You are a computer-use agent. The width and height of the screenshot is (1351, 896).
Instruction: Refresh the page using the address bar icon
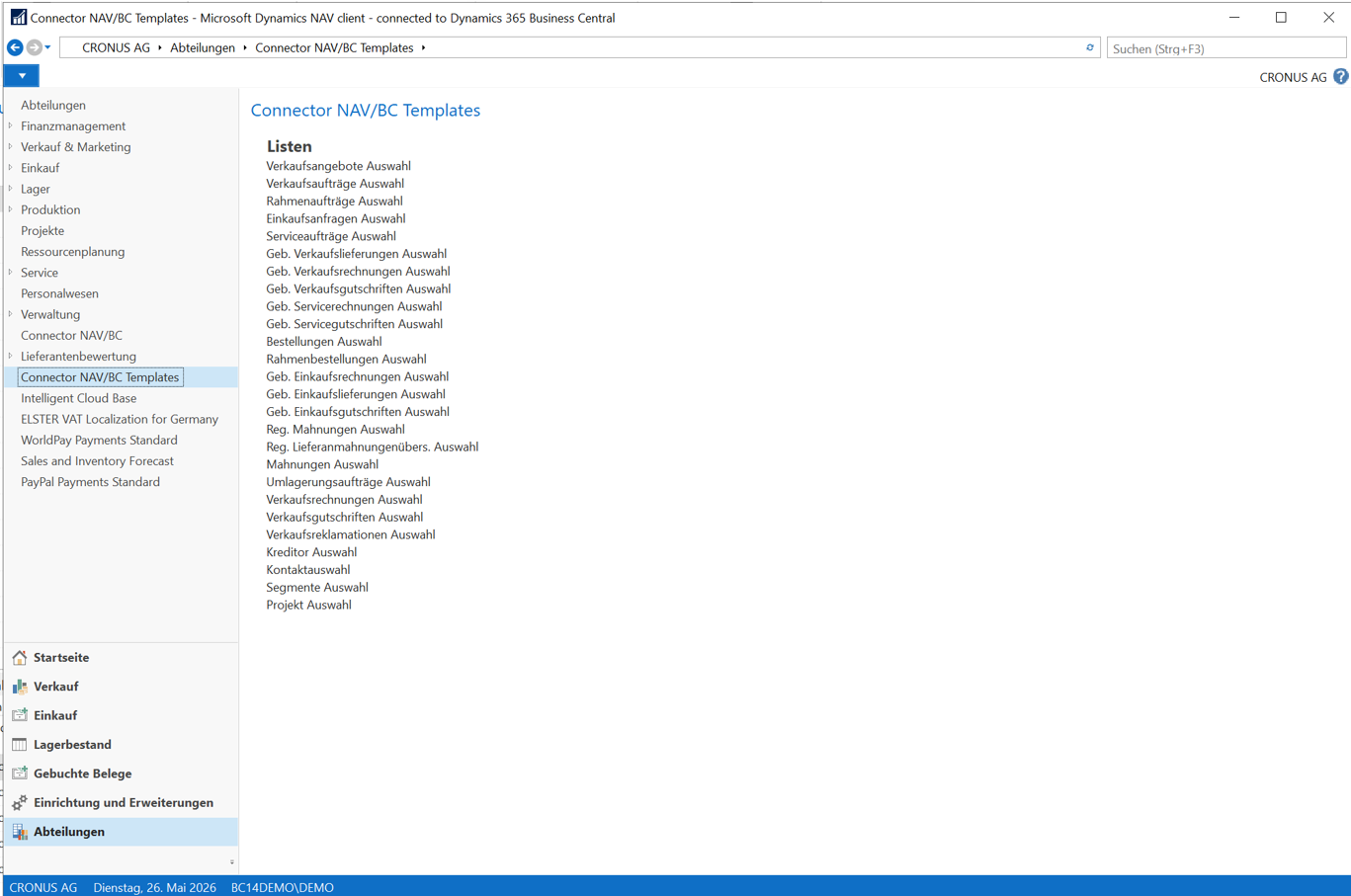click(1090, 47)
